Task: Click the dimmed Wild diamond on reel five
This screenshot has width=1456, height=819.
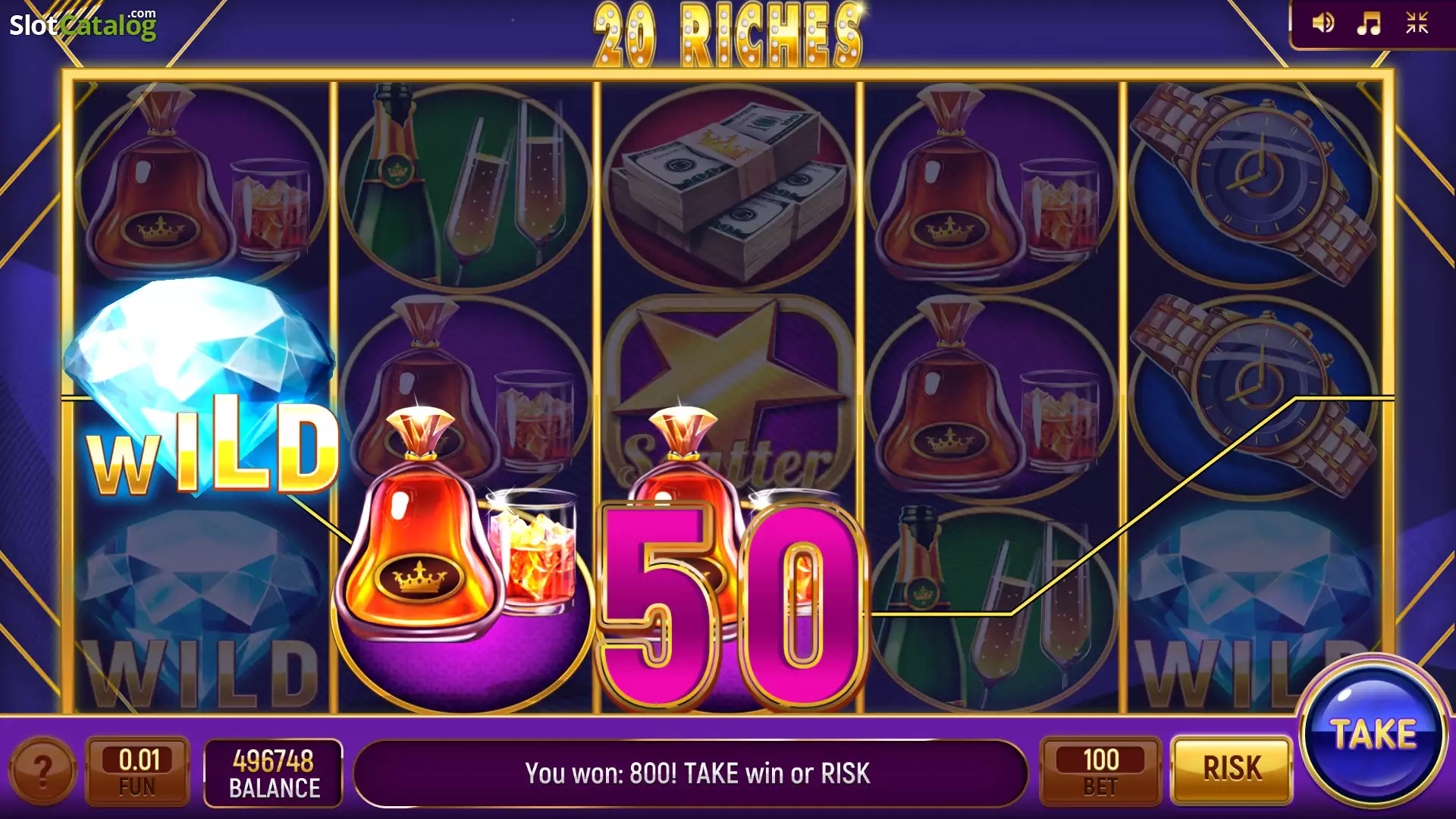Action: pos(1254,607)
